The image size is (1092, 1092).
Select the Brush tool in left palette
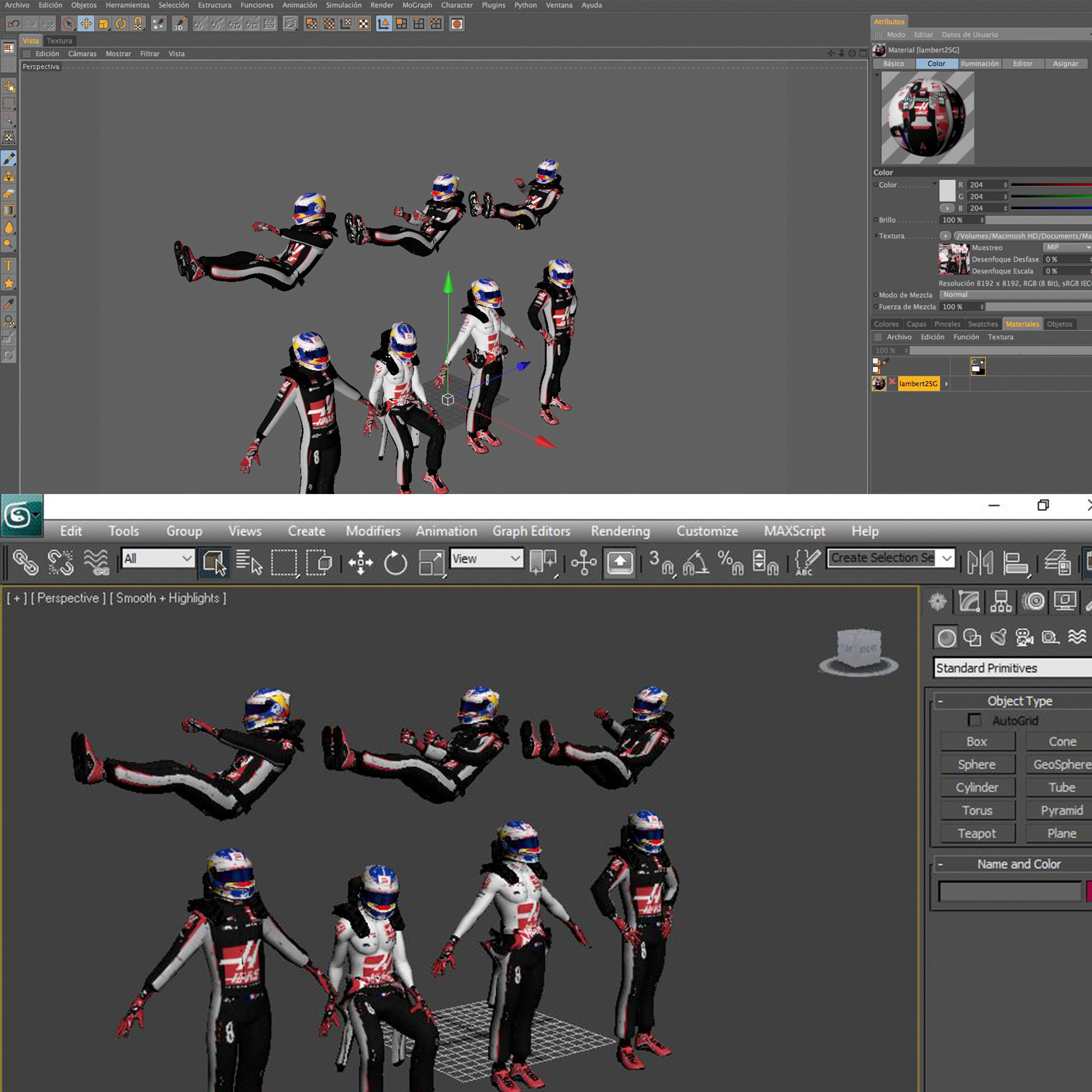click(9, 159)
